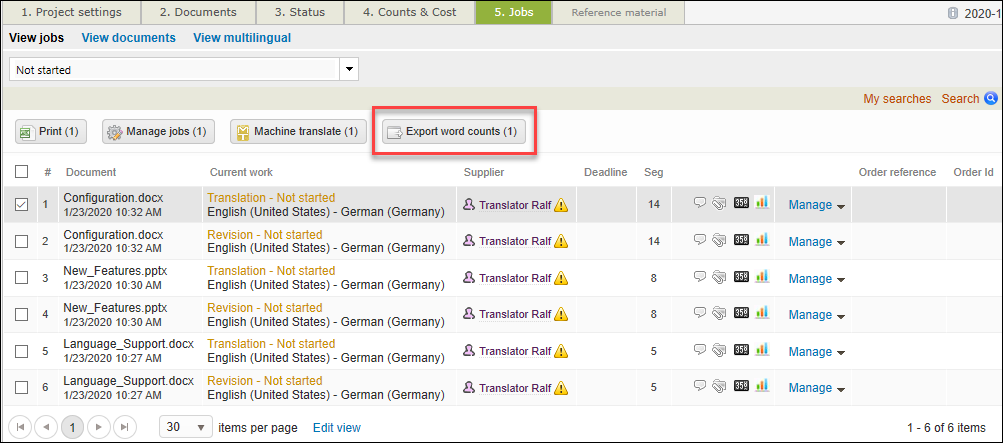Open the items per page dropdown
The height and width of the screenshot is (443, 1003).
tap(186, 427)
